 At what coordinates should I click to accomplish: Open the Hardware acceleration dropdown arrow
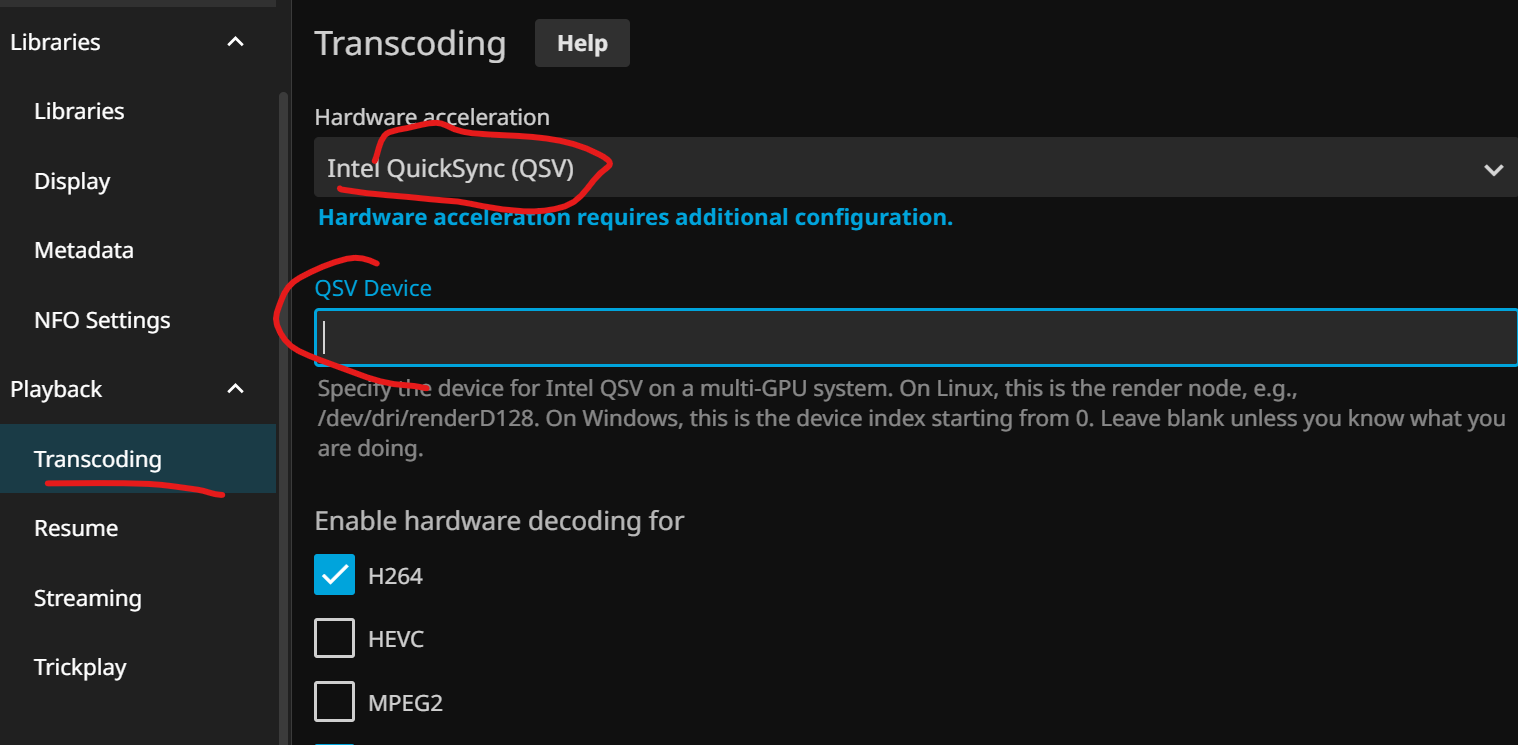(x=1493, y=170)
